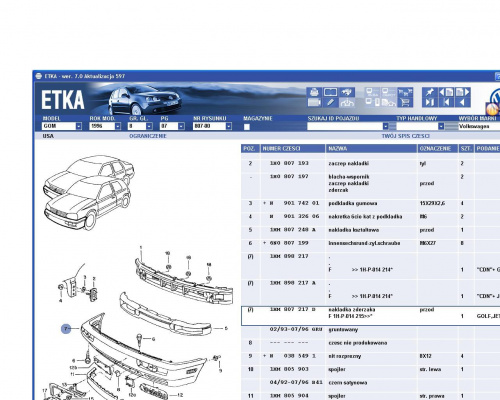The image size is (500, 400).
Task: Select the pencil edit icon
Action: click(x=330, y=102)
